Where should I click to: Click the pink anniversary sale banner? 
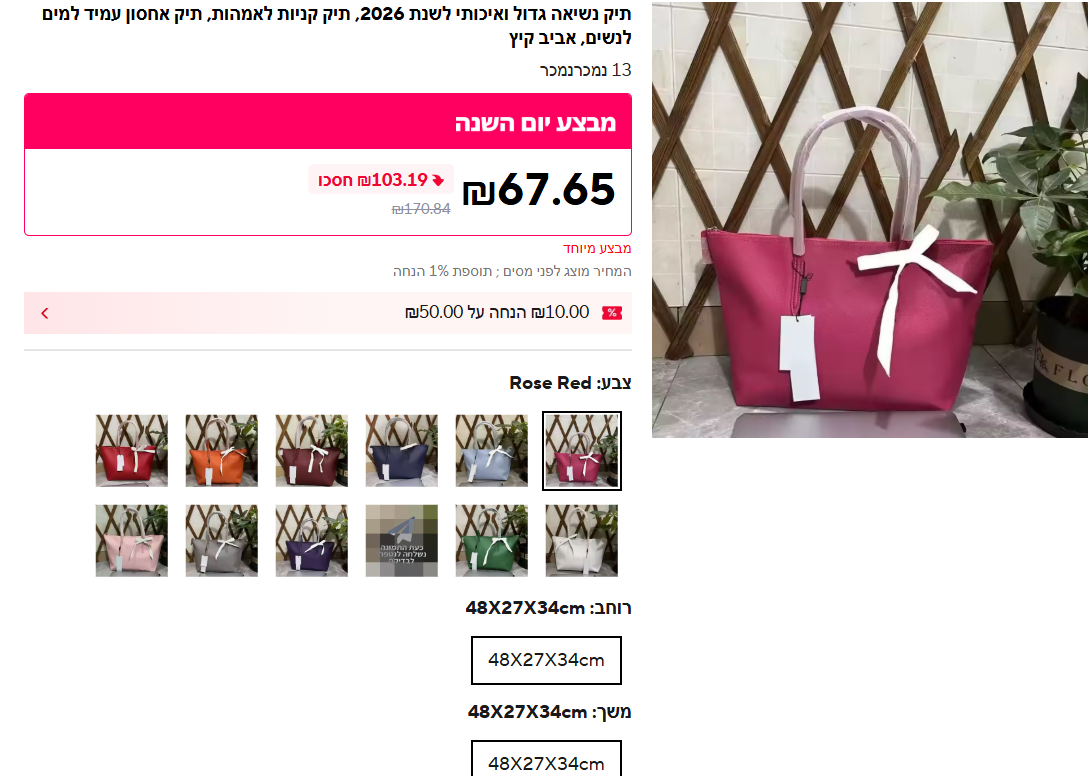pos(328,121)
